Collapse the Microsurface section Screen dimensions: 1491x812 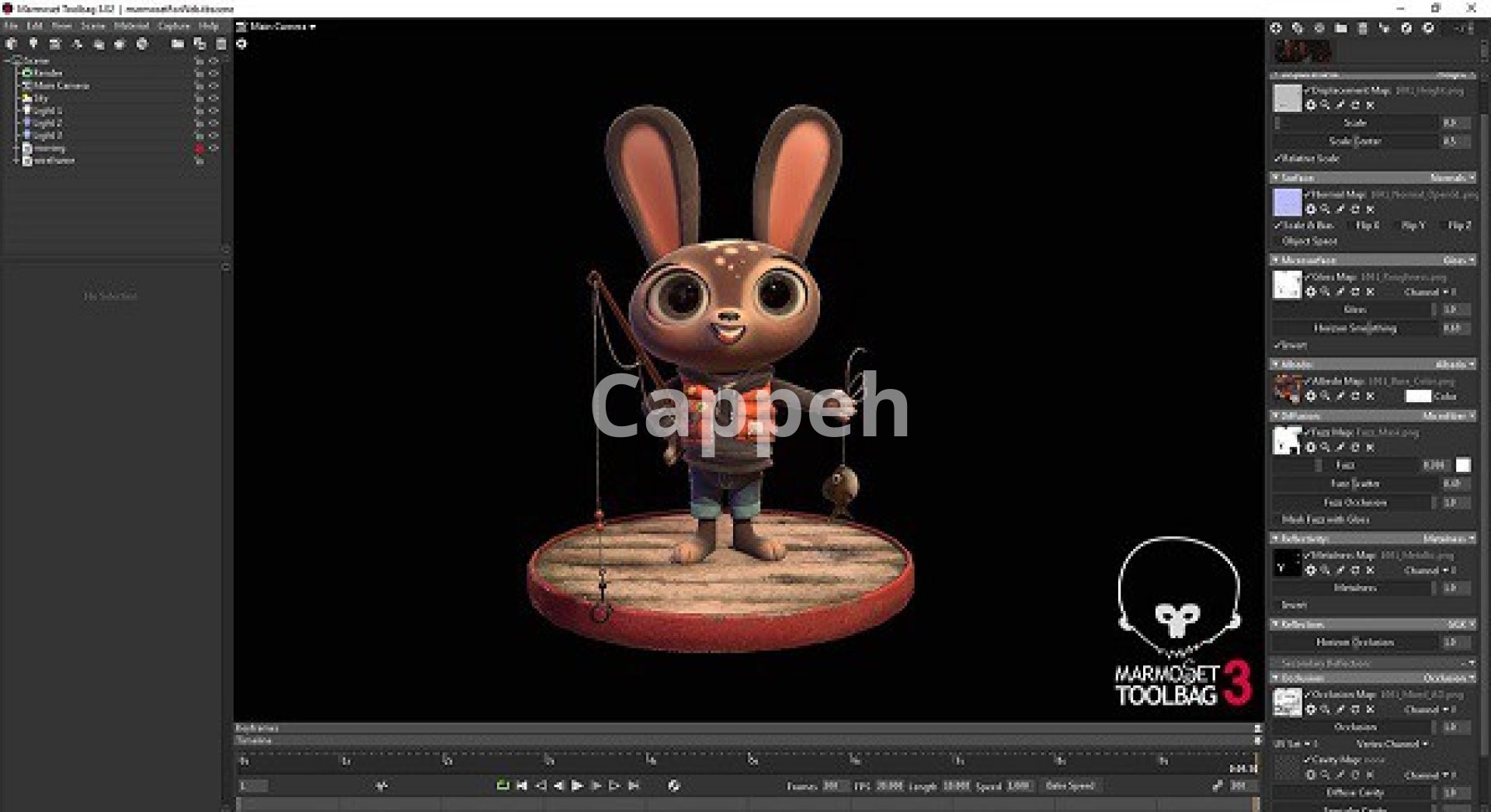point(1276,260)
